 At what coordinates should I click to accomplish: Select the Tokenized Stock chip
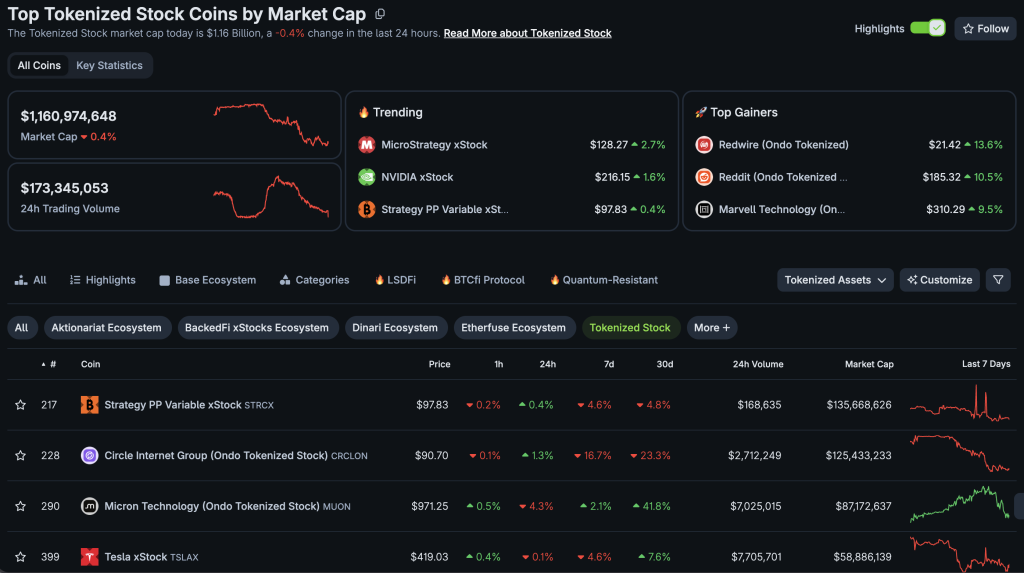pos(630,328)
